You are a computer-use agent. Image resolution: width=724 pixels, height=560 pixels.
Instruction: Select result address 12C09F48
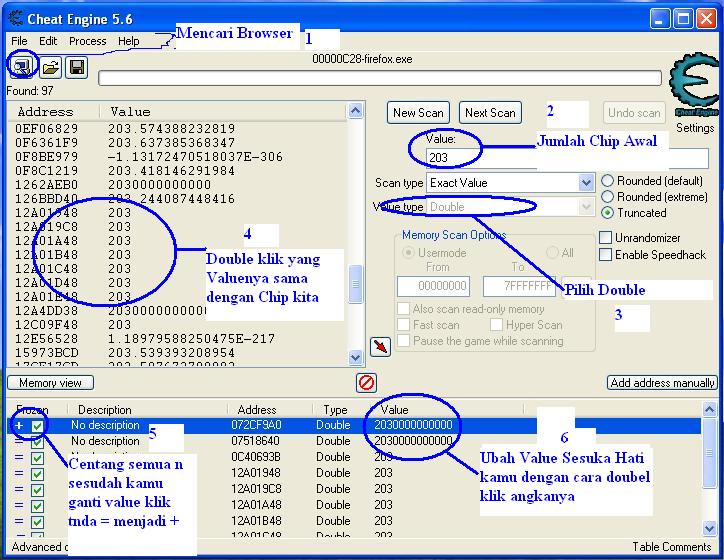click(47, 325)
